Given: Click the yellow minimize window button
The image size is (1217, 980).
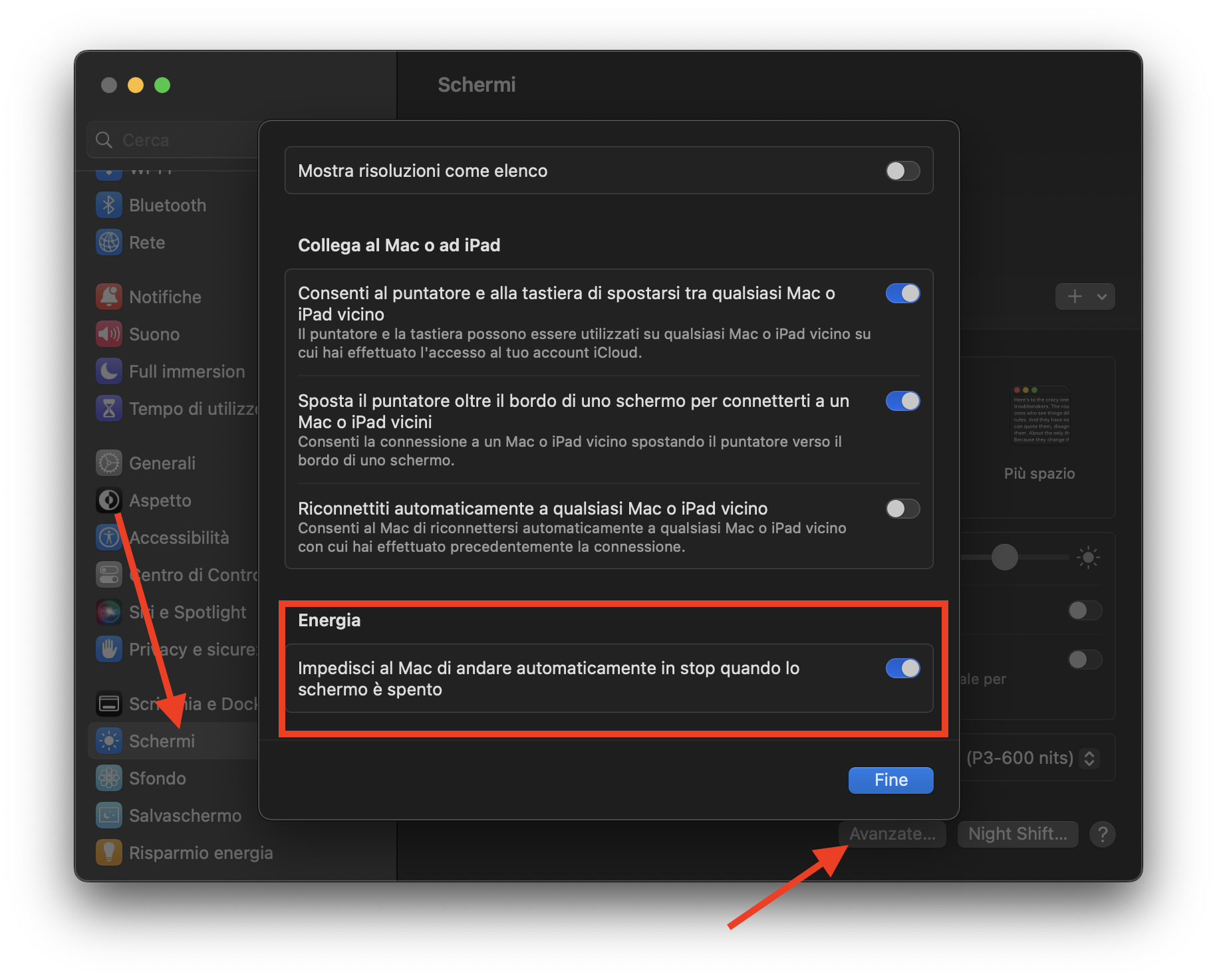Looking at the screenshot, I should 136,85.
